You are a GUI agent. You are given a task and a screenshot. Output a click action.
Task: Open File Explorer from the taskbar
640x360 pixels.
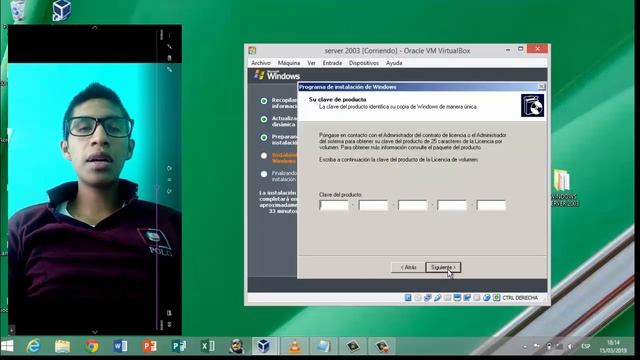coord(62,347)
